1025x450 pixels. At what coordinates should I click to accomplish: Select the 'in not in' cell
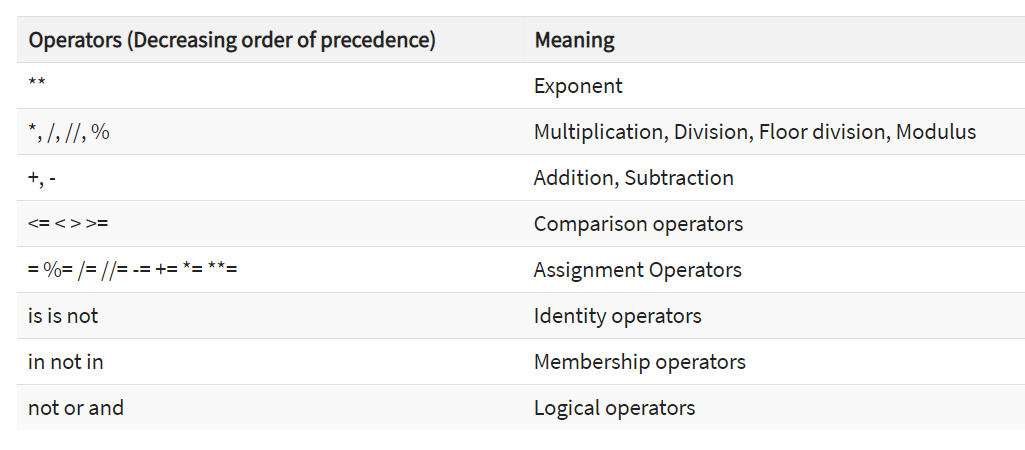pos(65,362)
